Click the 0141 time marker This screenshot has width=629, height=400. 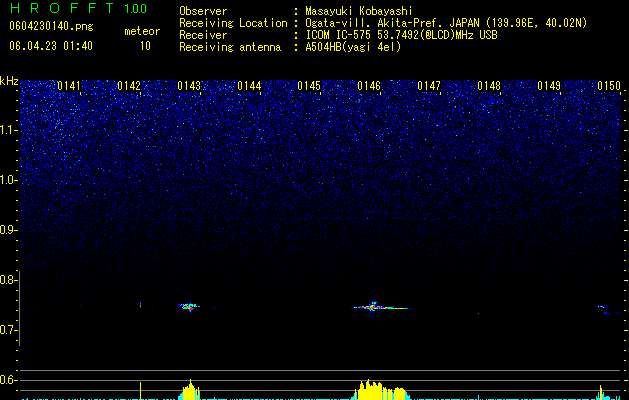(x=69, y=86)
